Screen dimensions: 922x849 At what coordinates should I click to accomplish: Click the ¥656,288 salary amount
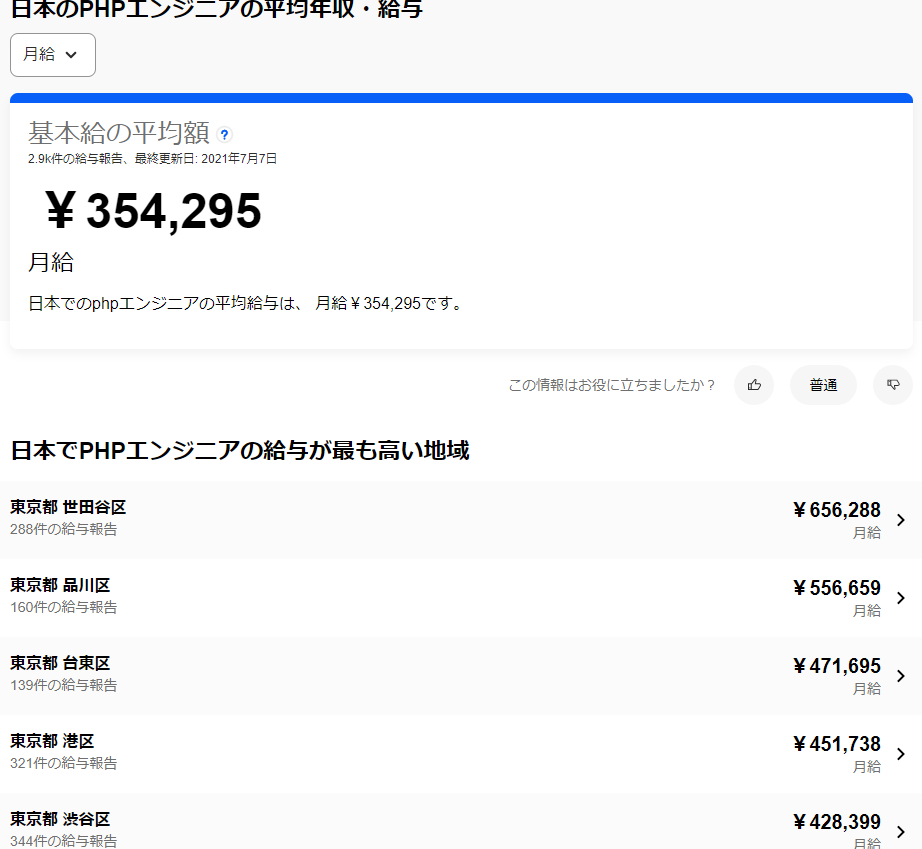(837, 510)
